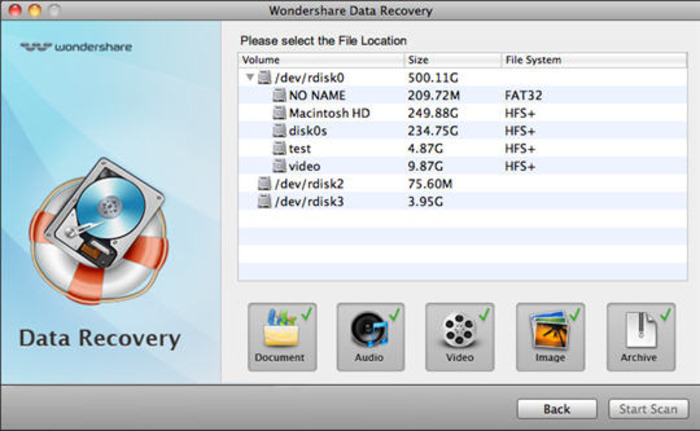Image resolution: width=700 pixels, height=431 pixels.
Task: Click the 234.75G size value
Action: point(433,131)
